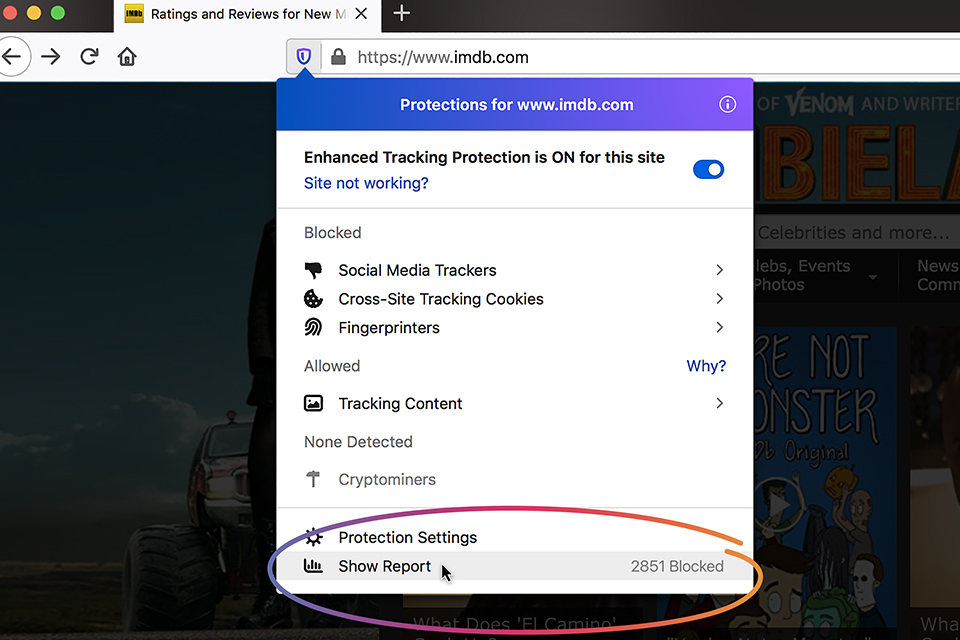Click the info icon in protections header
This screenshot has width=960, height=640.
tap(727, 105)
